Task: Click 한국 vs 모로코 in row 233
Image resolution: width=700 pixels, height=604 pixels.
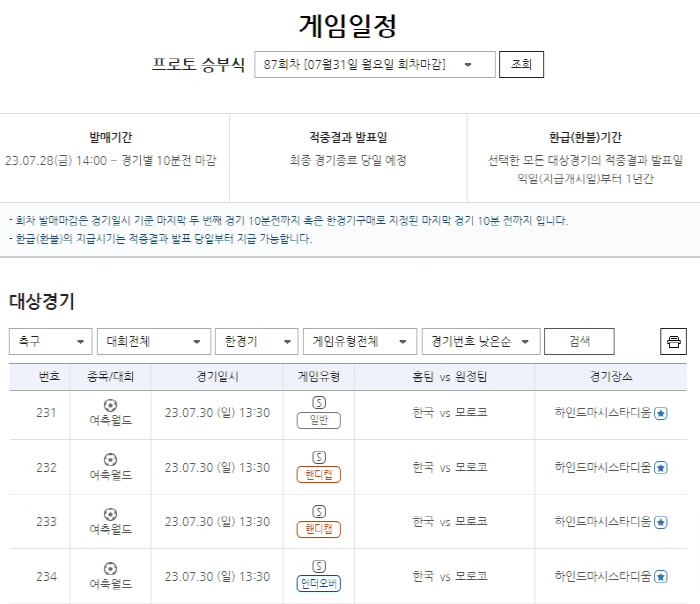Action: point(450,522)
